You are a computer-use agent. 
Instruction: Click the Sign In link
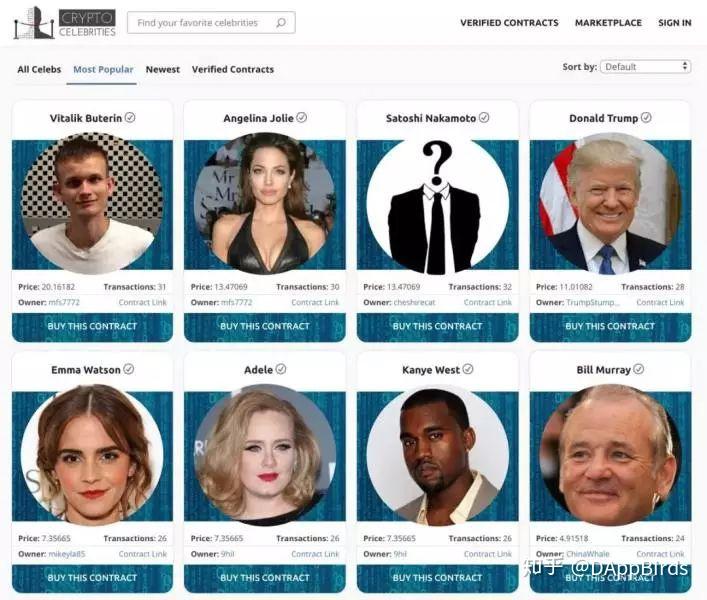[675, 23]
